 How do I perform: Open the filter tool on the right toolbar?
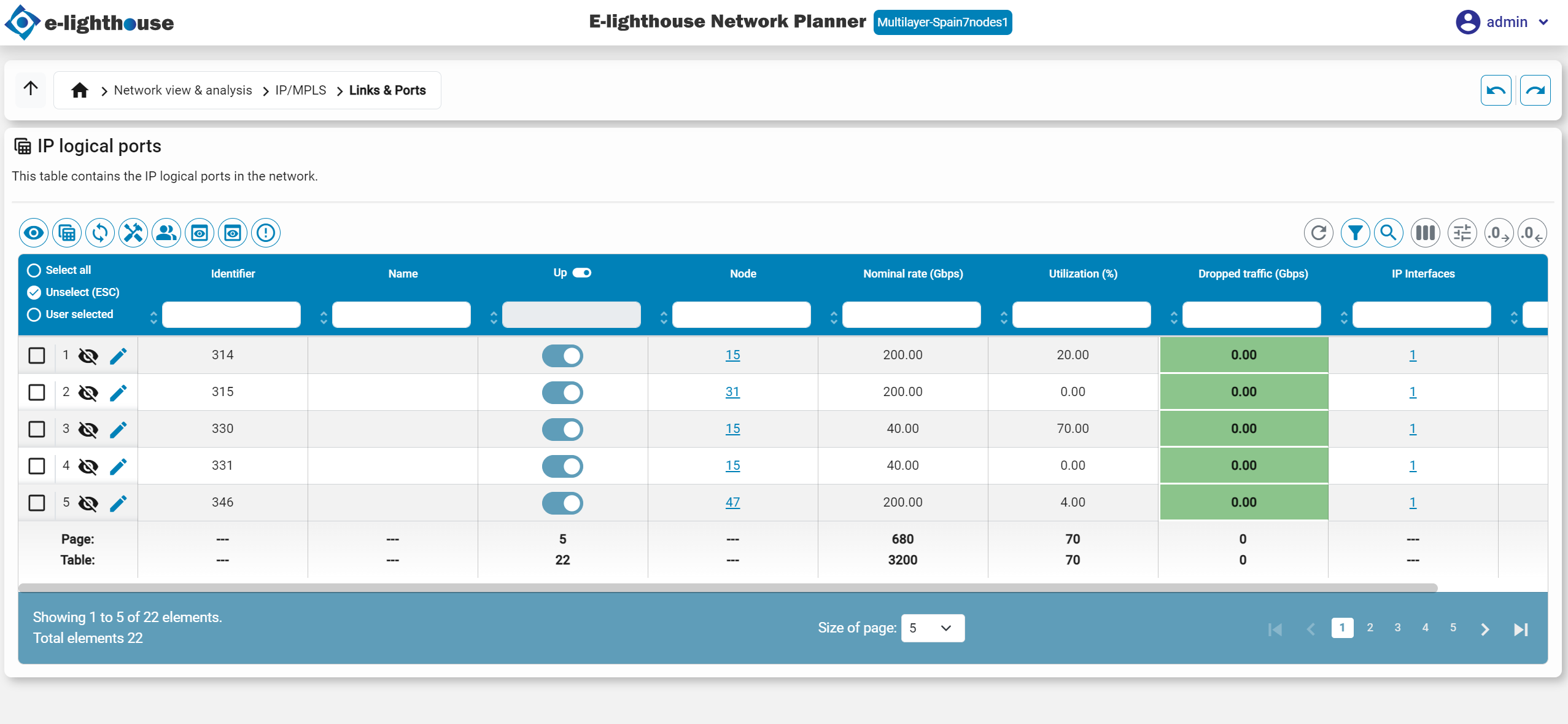point(1356,233)
